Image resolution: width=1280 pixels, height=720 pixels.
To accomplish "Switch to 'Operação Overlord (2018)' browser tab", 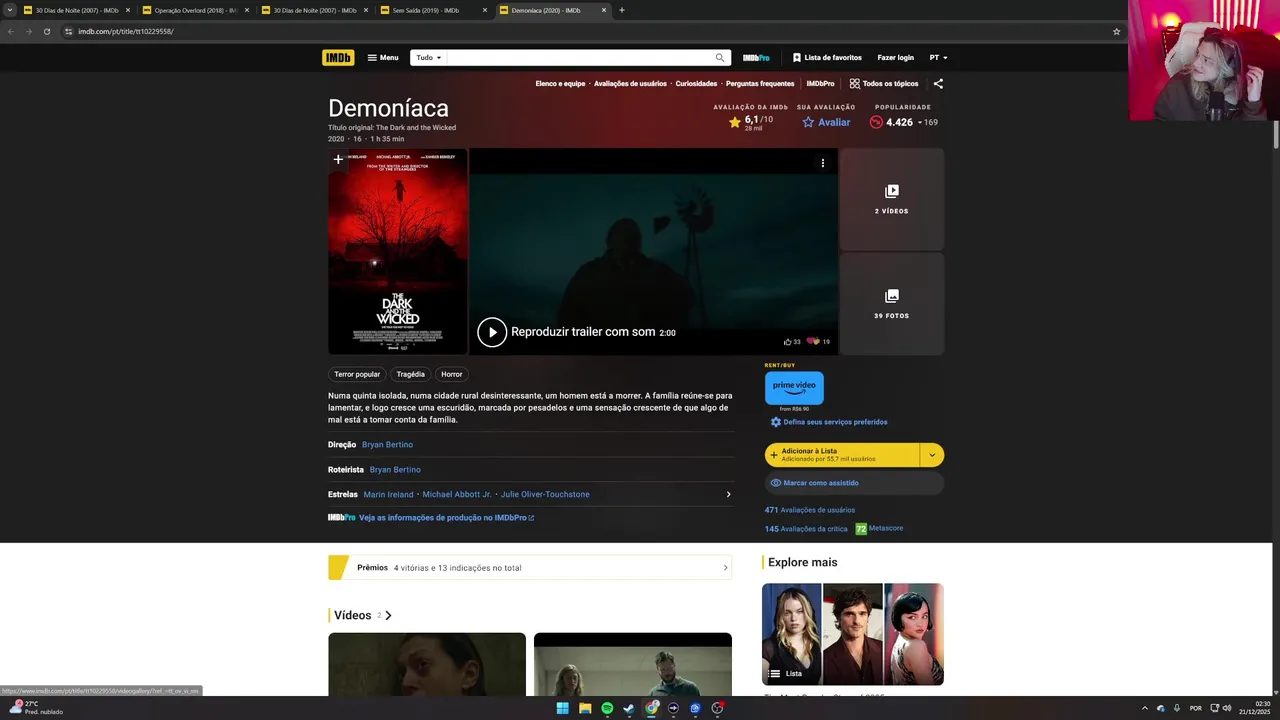I will [195, 10].
